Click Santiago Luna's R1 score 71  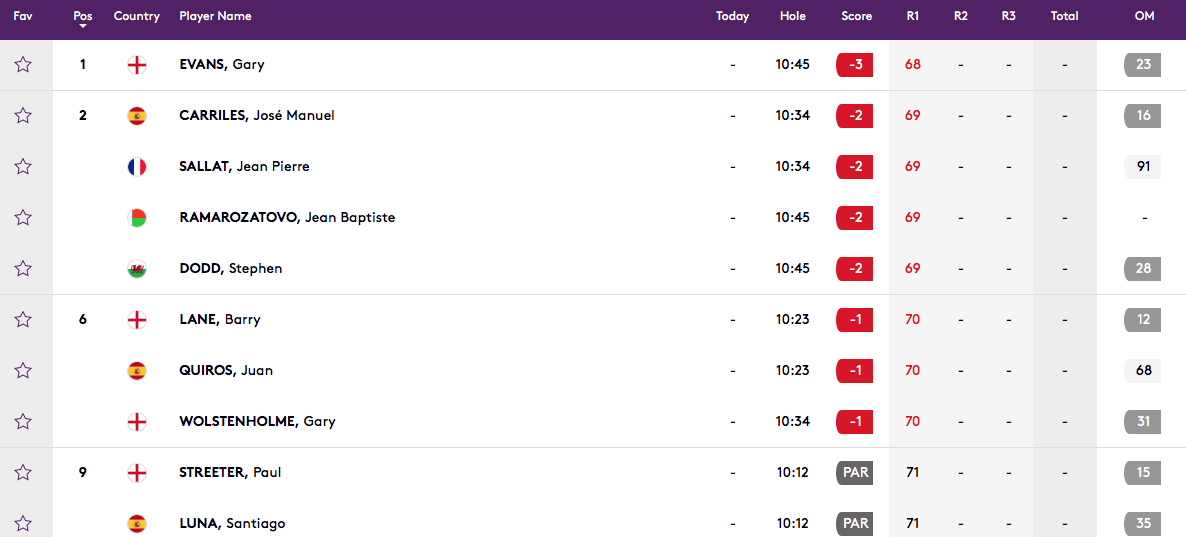point(912,523)
